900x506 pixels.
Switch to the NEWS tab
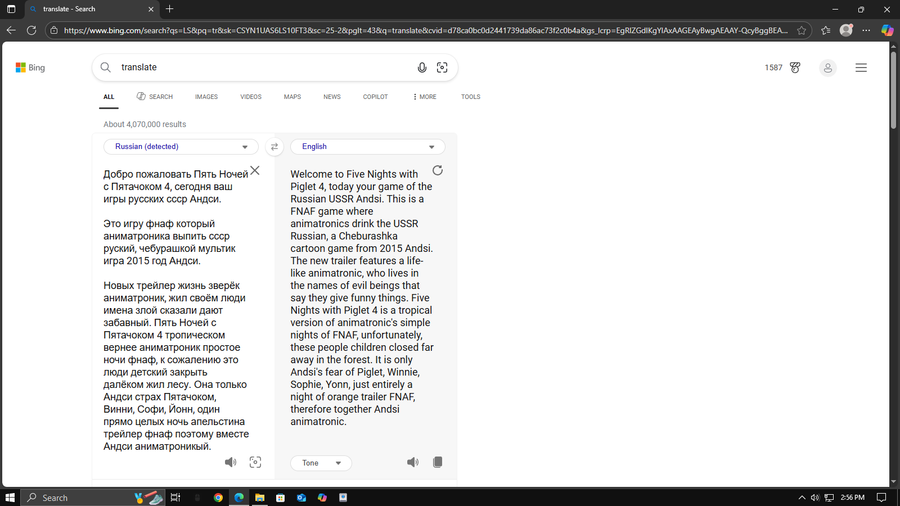click(332, 97)
